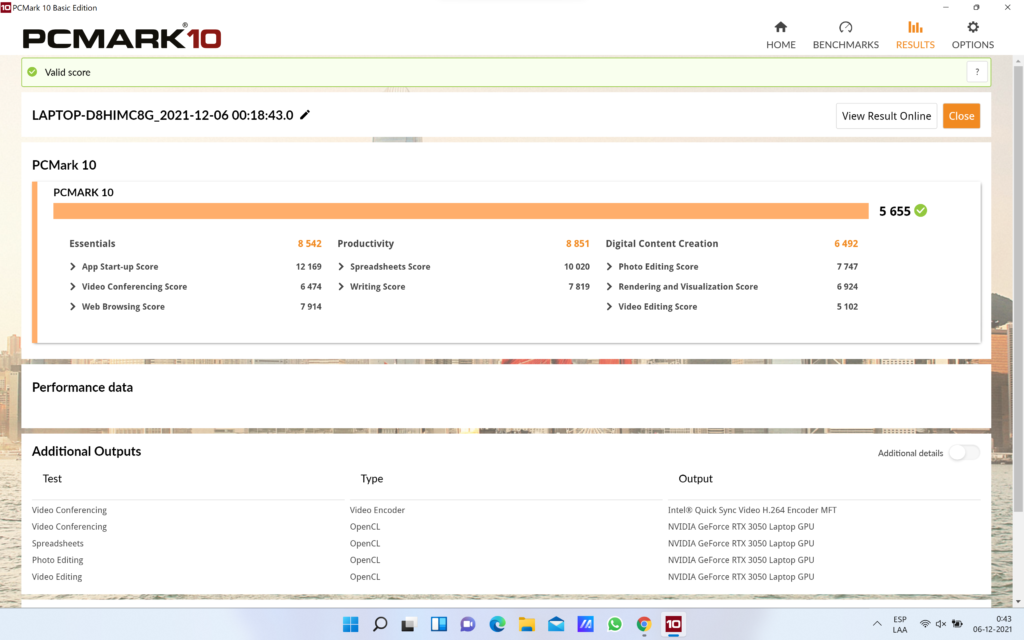Go to the BENCHMARKS section
The image size is (1024, 640).
(x=845, y=34)
